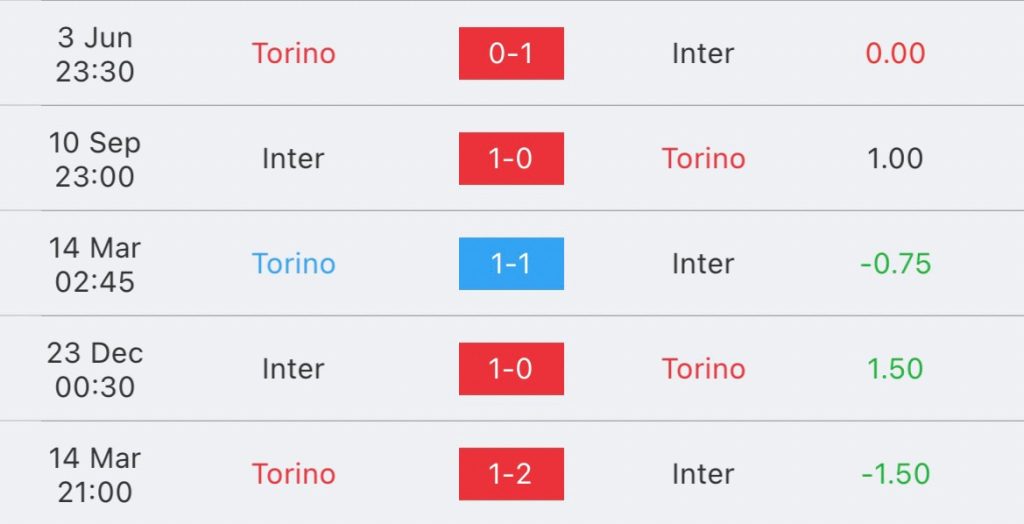Open Inter home team in 10 Sep row
The image size is (1024, 524).
tap(293, 159)
